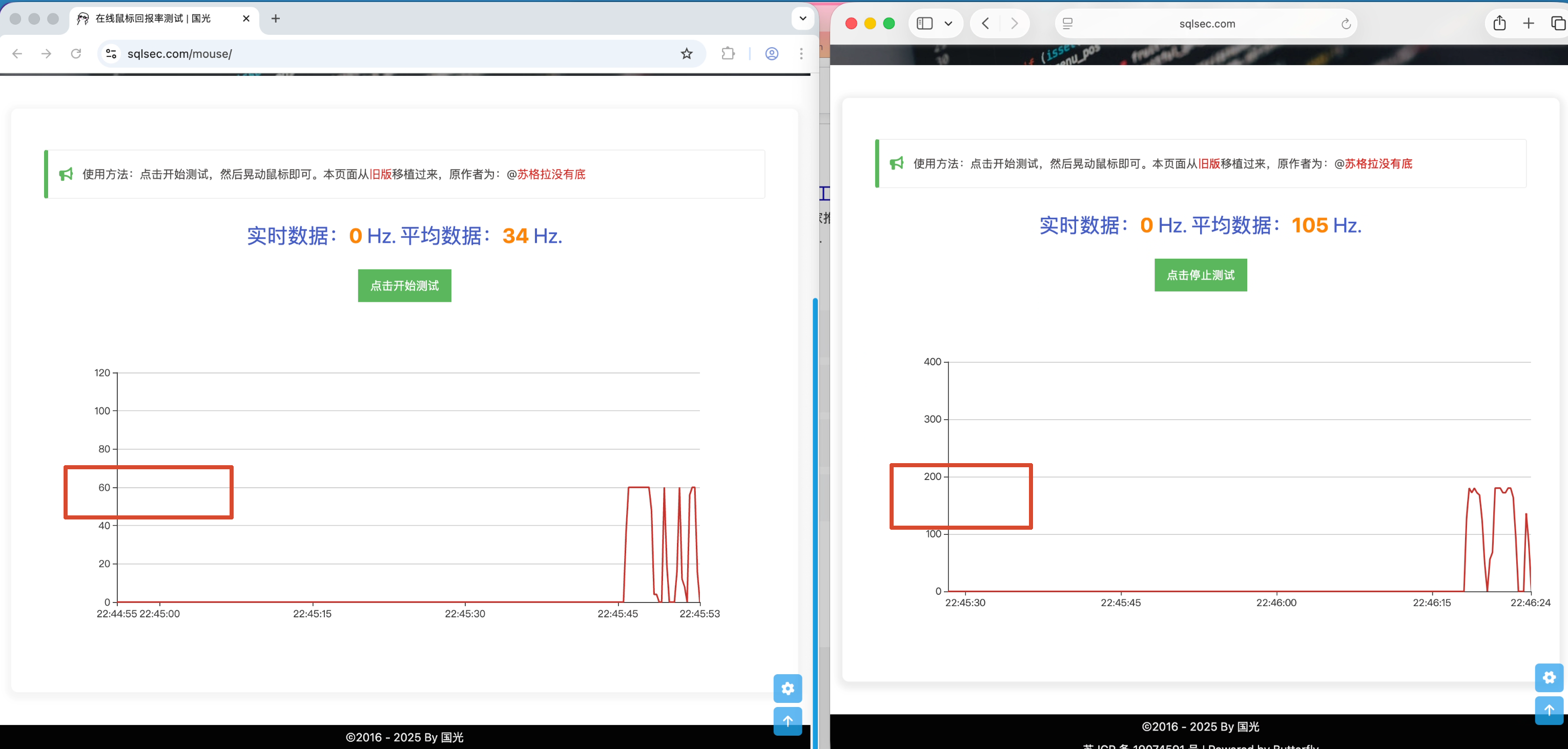This screenshot has width=1568, height=749.
Task: Click Safari share icon
Action: 1499,23
